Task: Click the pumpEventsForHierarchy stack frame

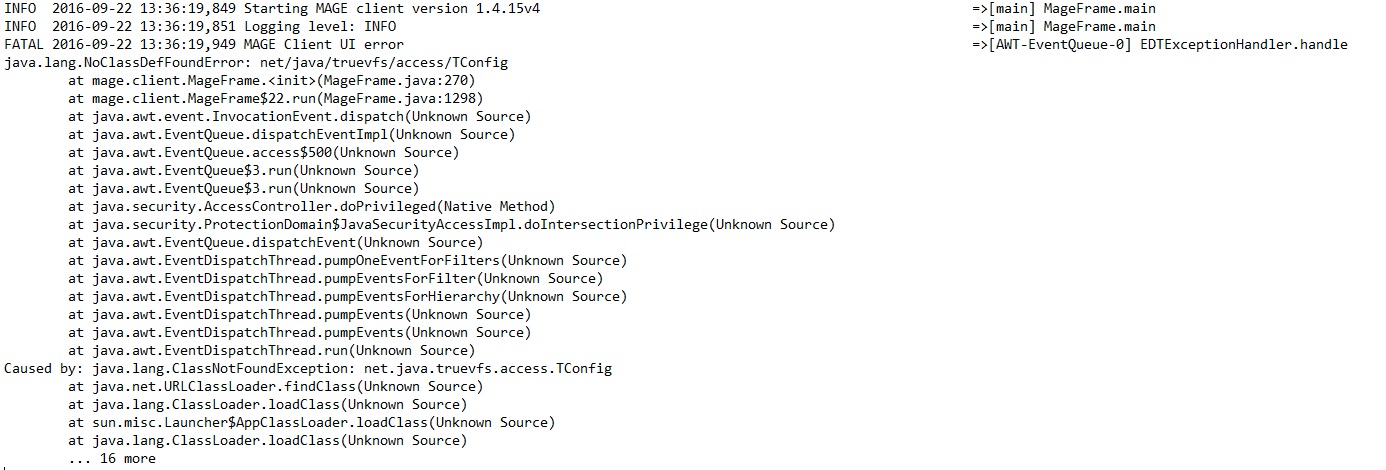Action: point(347,297)
